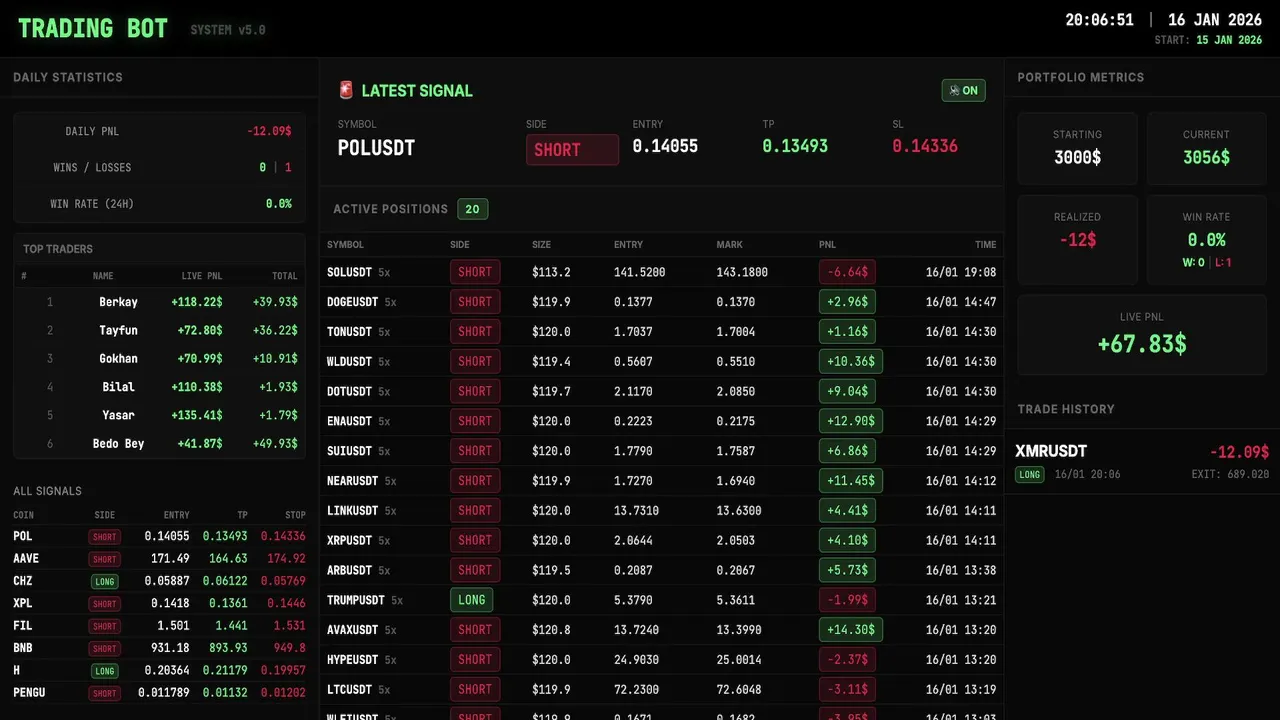1280x720 pixels.
Task: Select top trader Yasar
Action: tap(118, 415)
